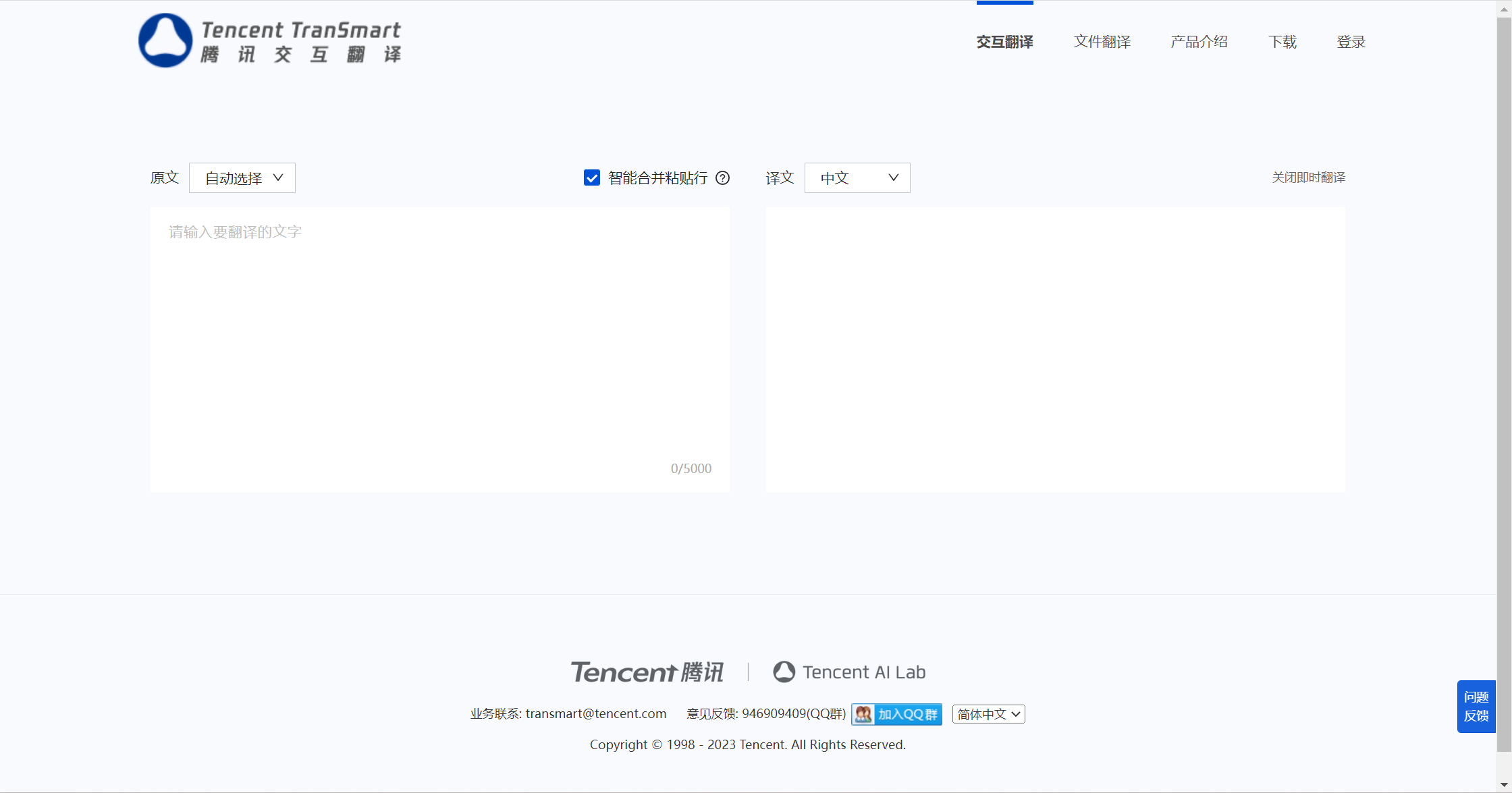Viewport: 1512px width, 793px height.
Task: Open the 产品介绍 menu item
Action: (1199, 42)
